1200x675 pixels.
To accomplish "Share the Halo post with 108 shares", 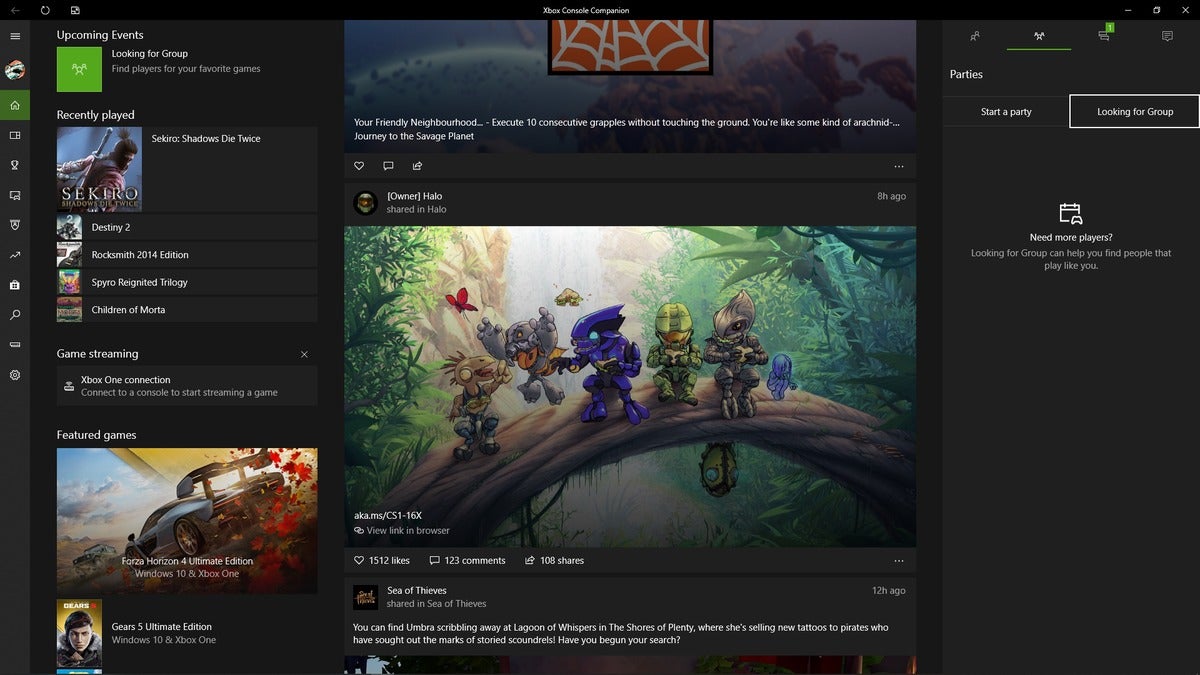I will click(x=554, y=561).
